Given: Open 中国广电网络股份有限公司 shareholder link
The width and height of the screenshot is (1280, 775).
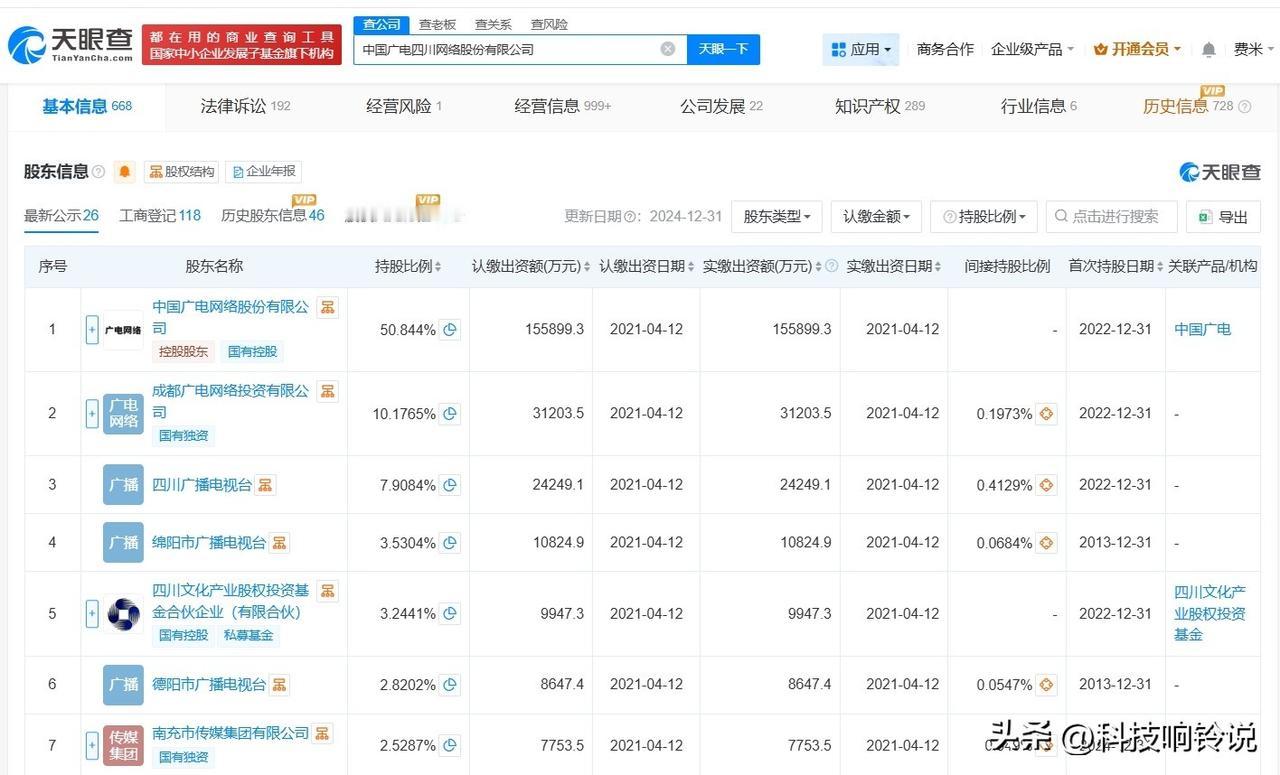Looking at the screenshot, I should point(230,317).
